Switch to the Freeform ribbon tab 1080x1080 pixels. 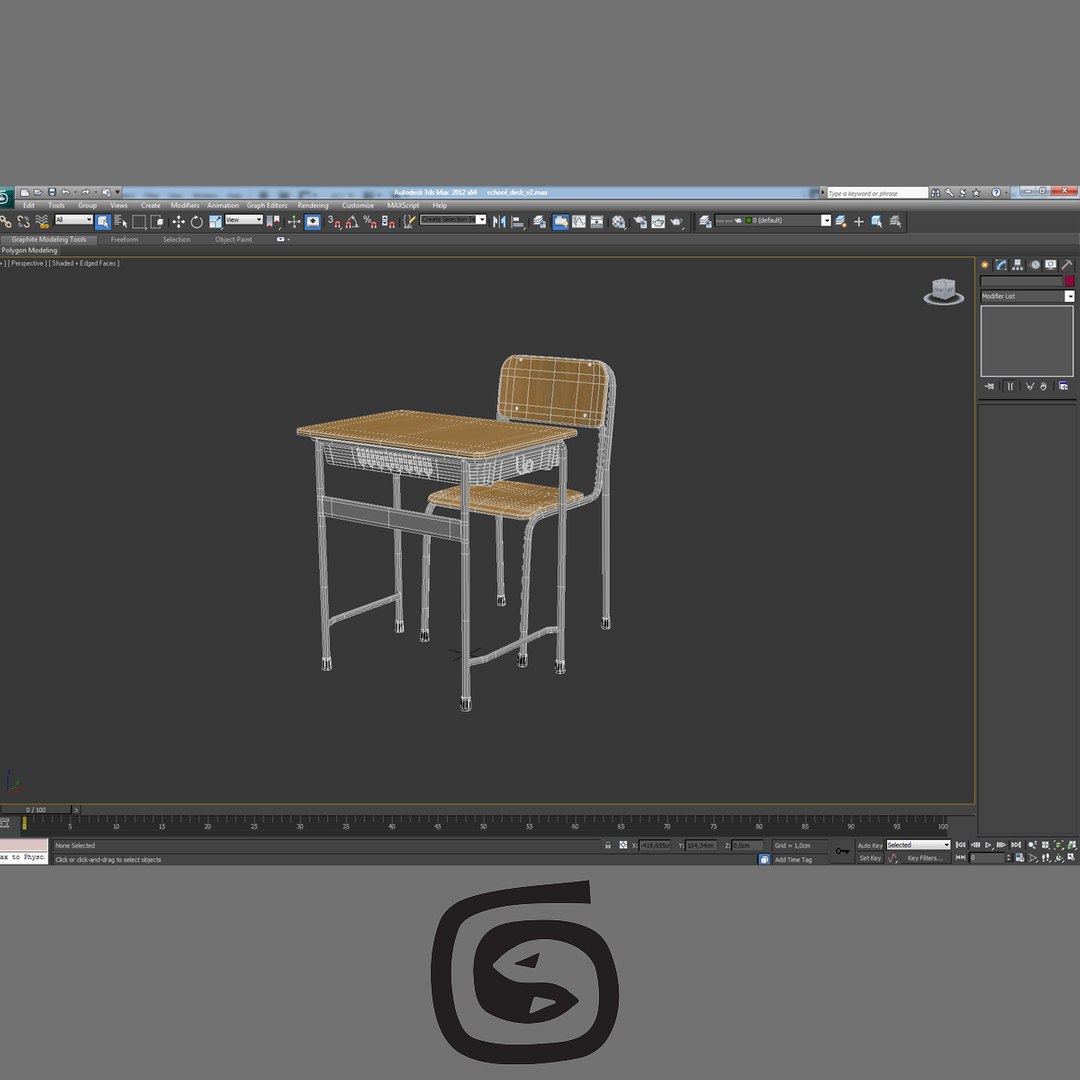[125, 240]
